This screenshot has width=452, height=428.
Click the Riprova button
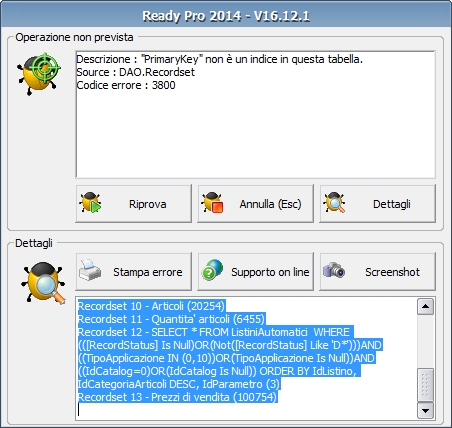pos(134,203)
